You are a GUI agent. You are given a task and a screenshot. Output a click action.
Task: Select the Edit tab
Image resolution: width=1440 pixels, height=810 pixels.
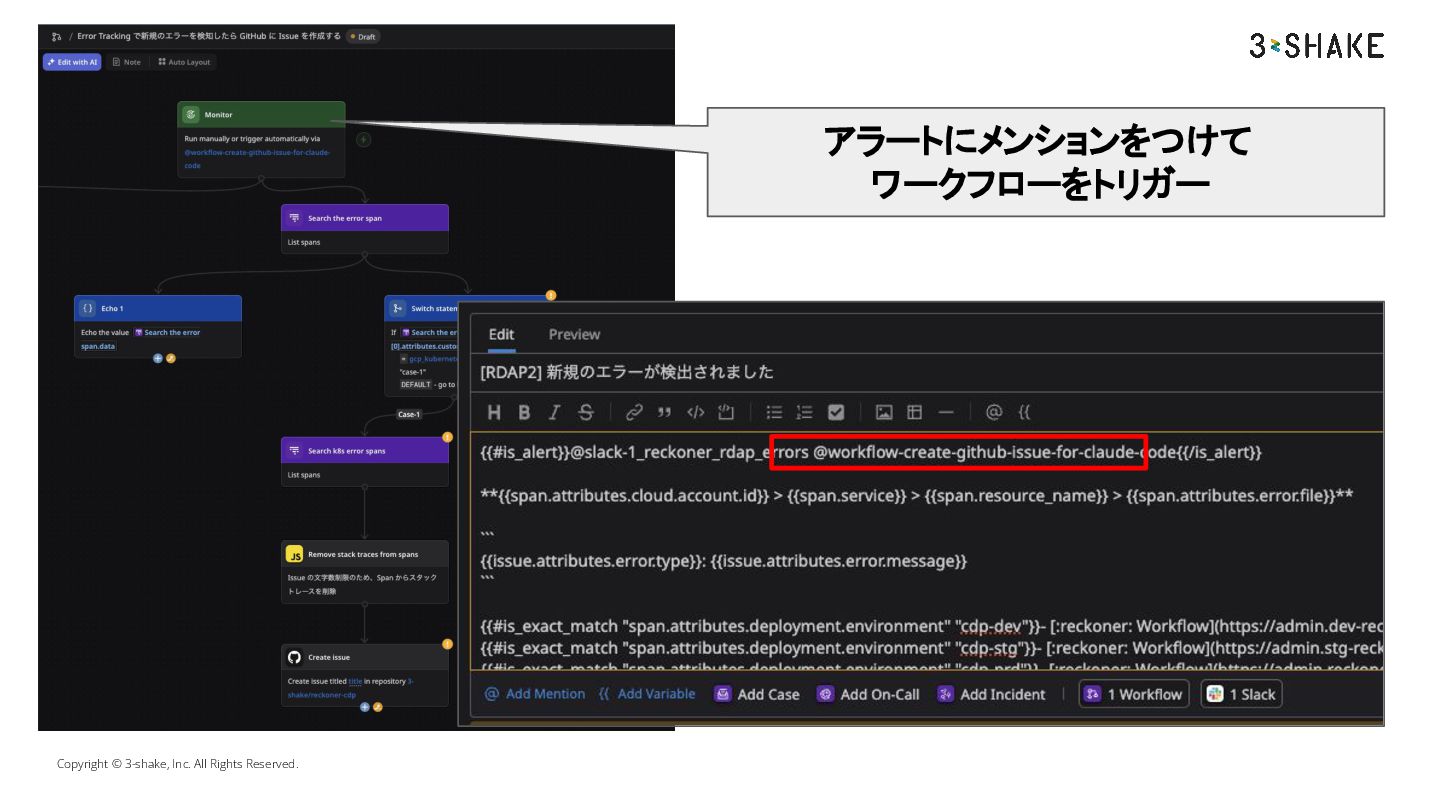[501, 334]
